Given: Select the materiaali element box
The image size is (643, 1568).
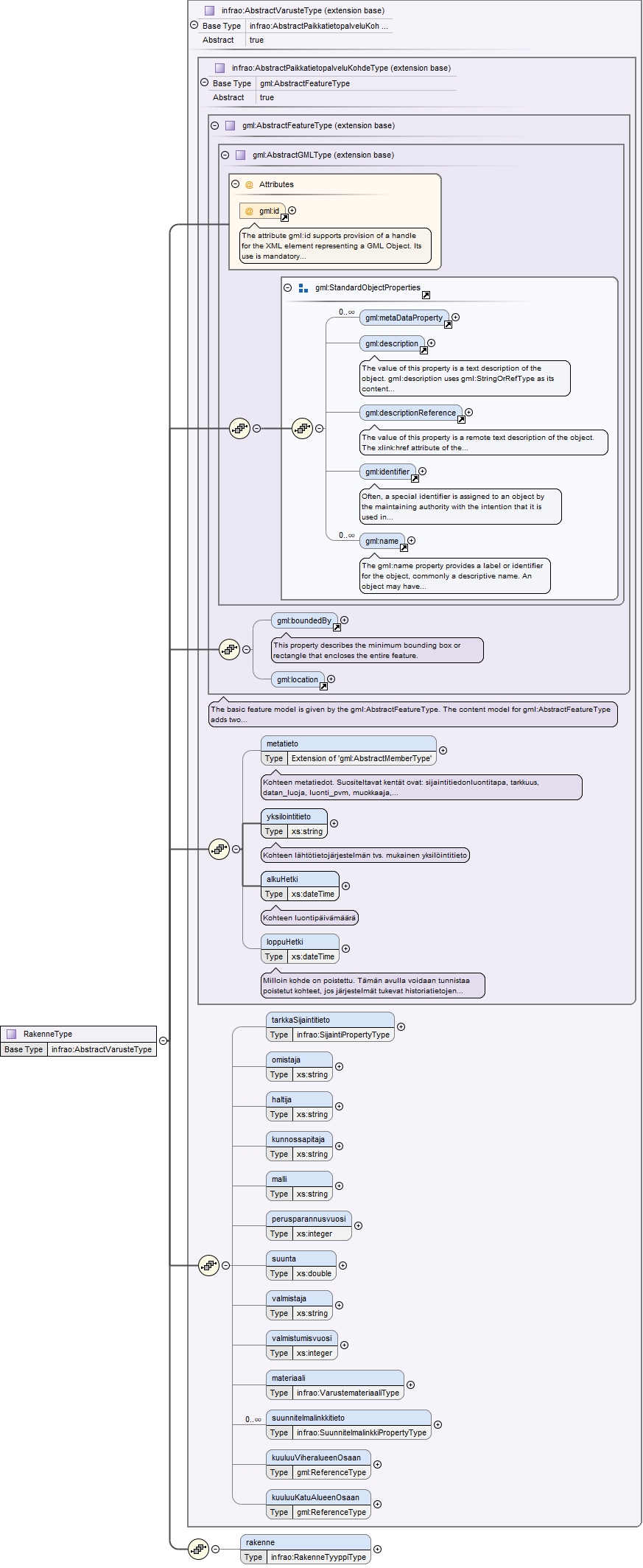Looking at the screenshot, I should tap(335, 1385).
